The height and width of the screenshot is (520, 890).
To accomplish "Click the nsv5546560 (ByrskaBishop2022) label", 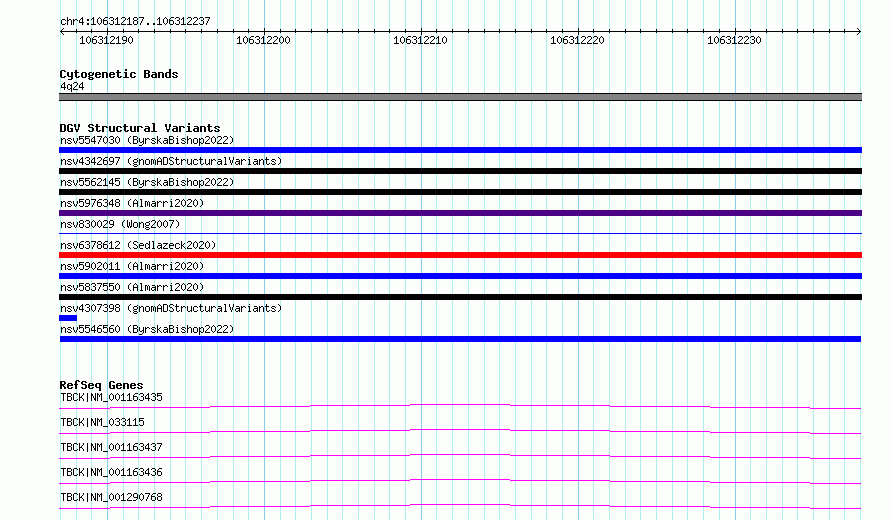I will pyautogui.click(x=147, y=329).
